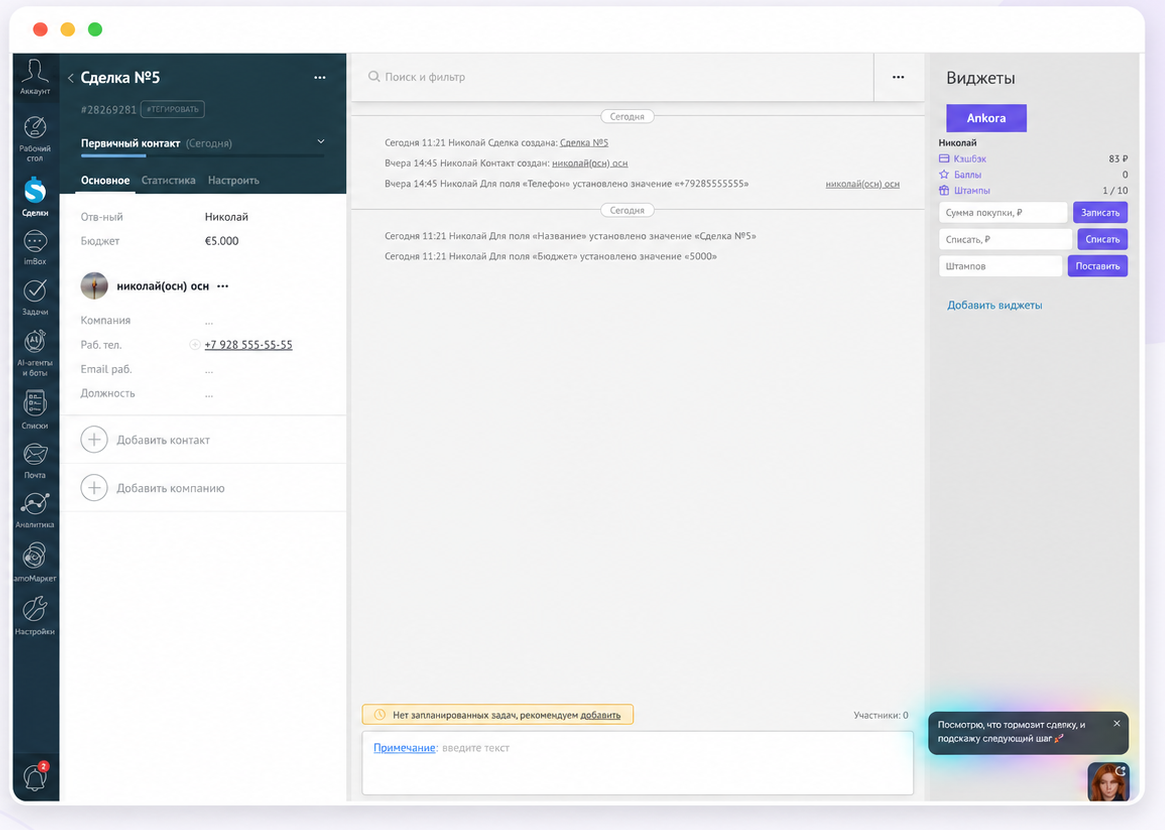1165x830 pixels.
Task: Focus the Списать, ₽ input field
Action: tap(1005, 239)
